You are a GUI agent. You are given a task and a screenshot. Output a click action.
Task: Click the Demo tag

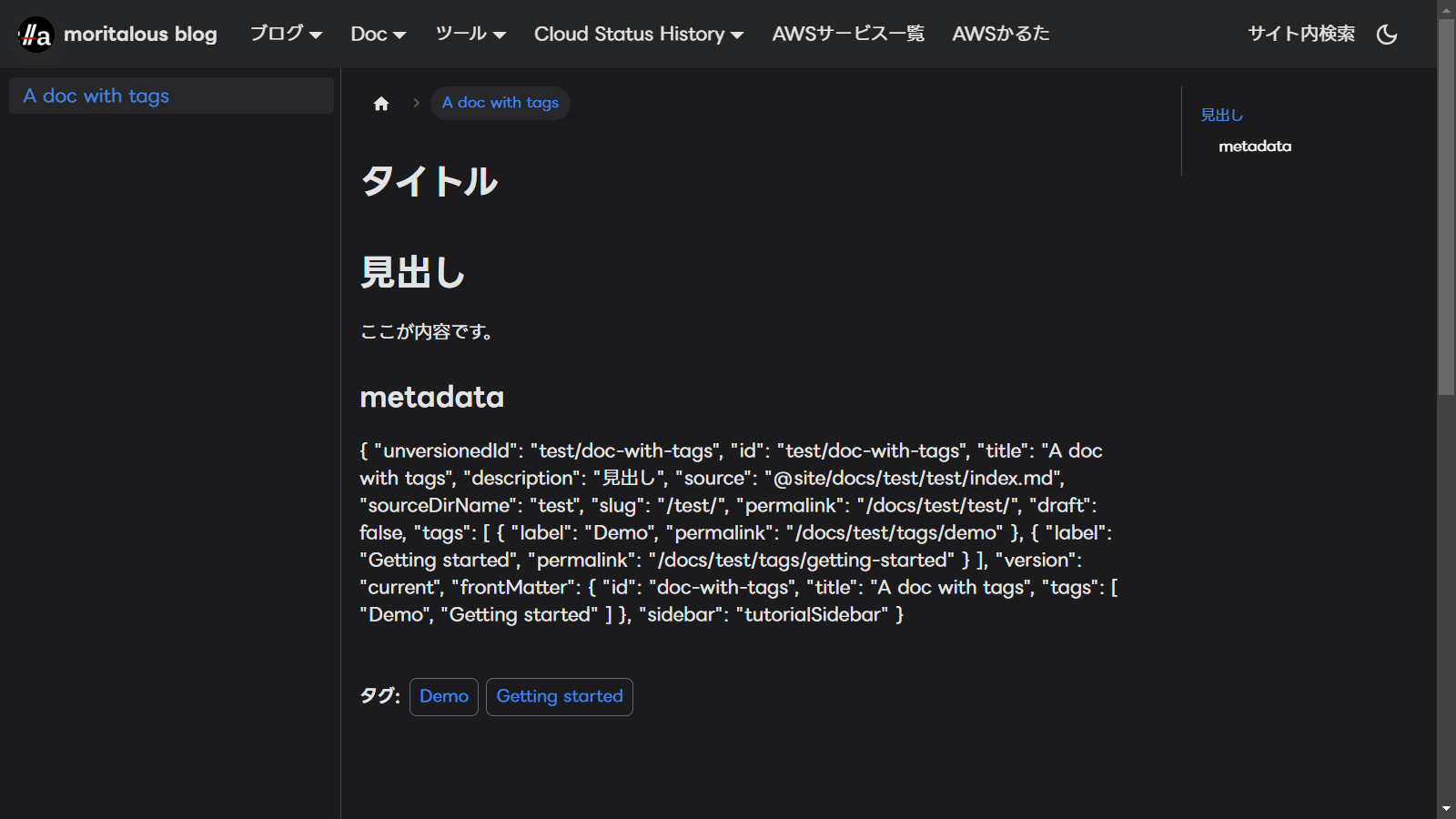[x=443, y=696]
